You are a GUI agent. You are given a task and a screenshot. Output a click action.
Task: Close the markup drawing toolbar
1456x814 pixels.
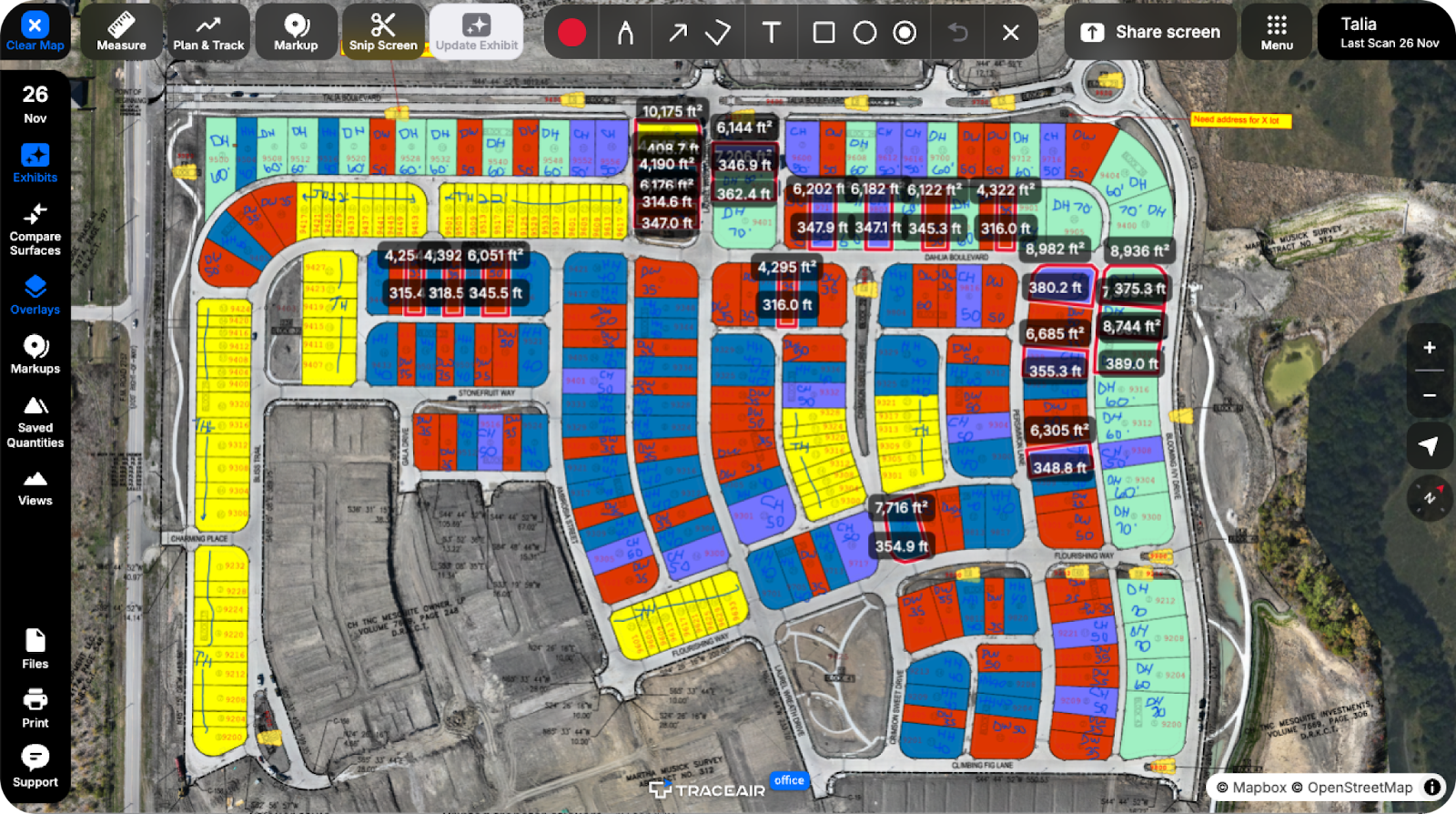1010,33
